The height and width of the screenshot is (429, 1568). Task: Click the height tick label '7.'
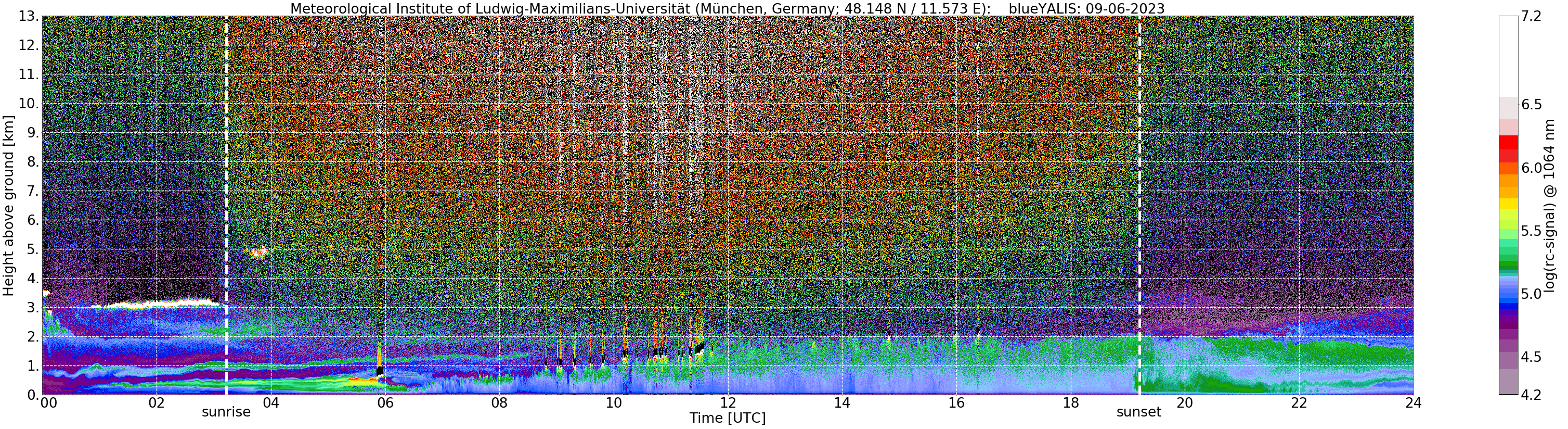point(32,192)
